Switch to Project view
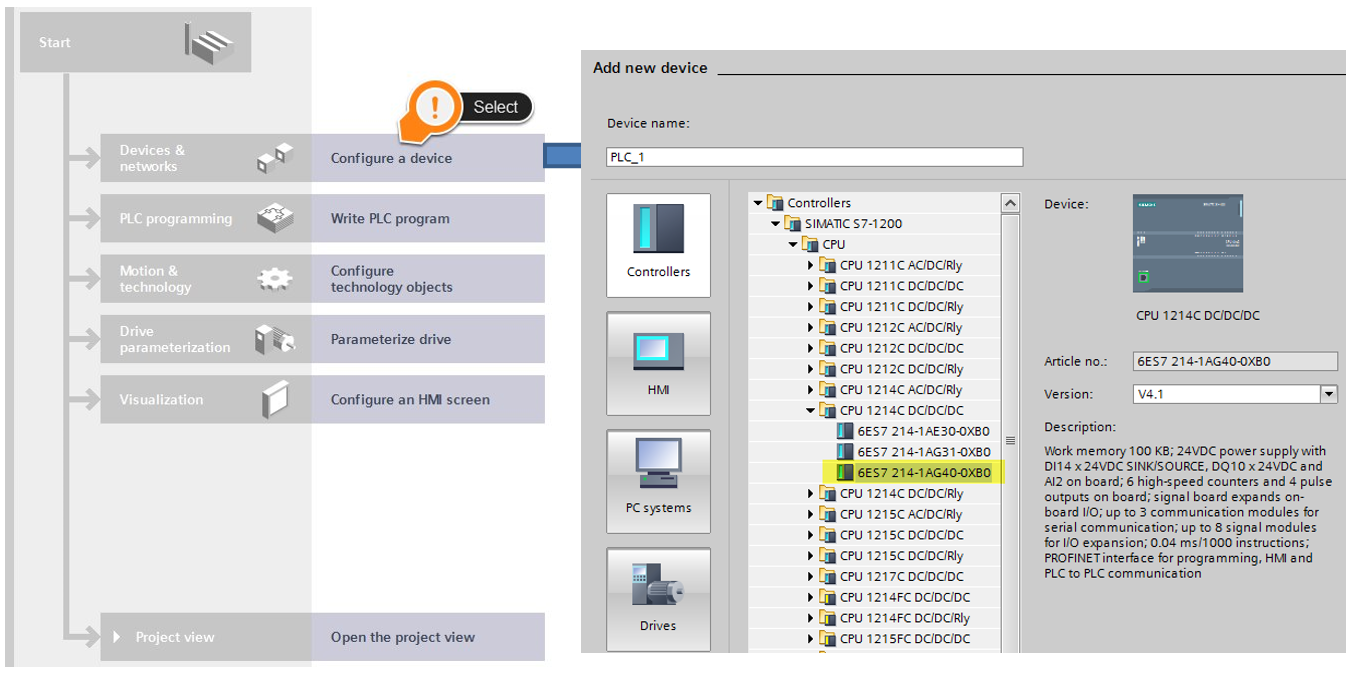This screenshot has height=674, width=1355. tap(205, 637)
